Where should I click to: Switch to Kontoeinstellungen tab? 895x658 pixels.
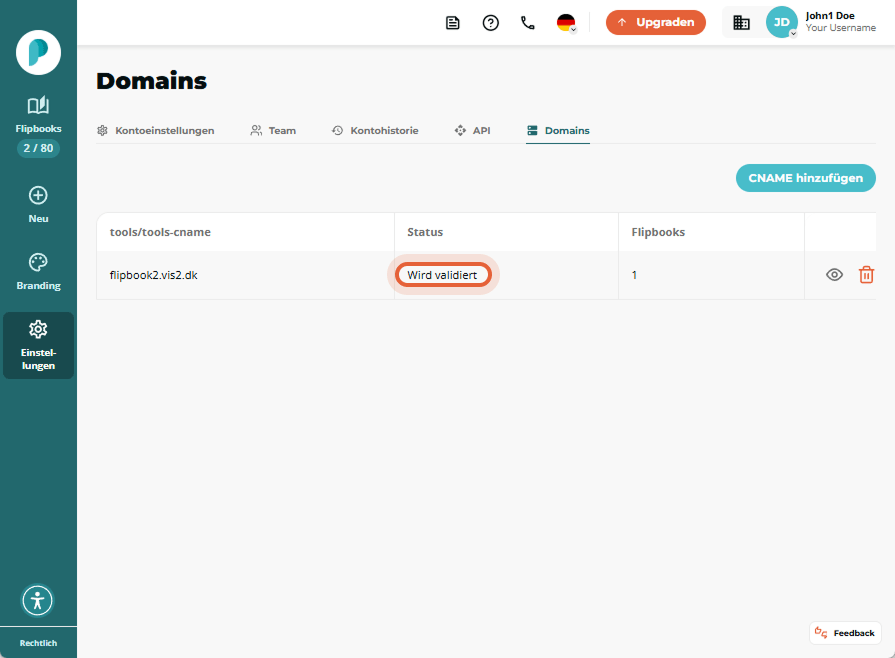pos(155,131)
